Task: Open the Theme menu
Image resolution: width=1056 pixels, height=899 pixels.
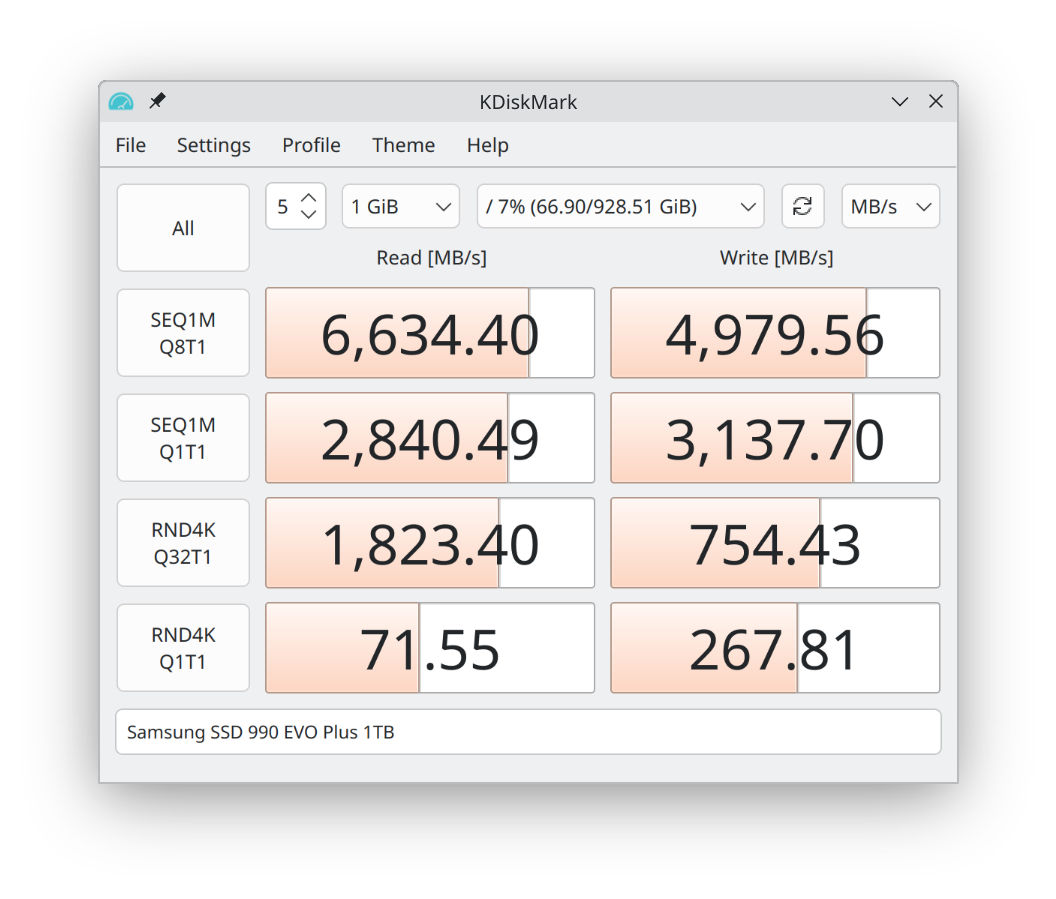Action: [403, 145]
